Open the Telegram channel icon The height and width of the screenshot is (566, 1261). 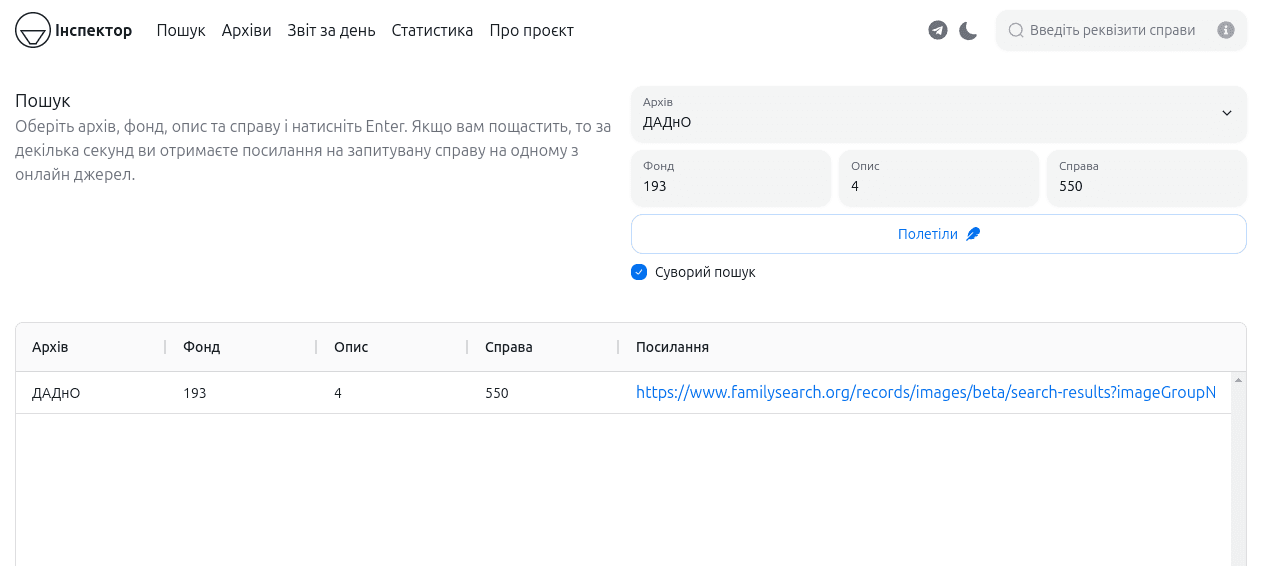click(x=938, y=31)
